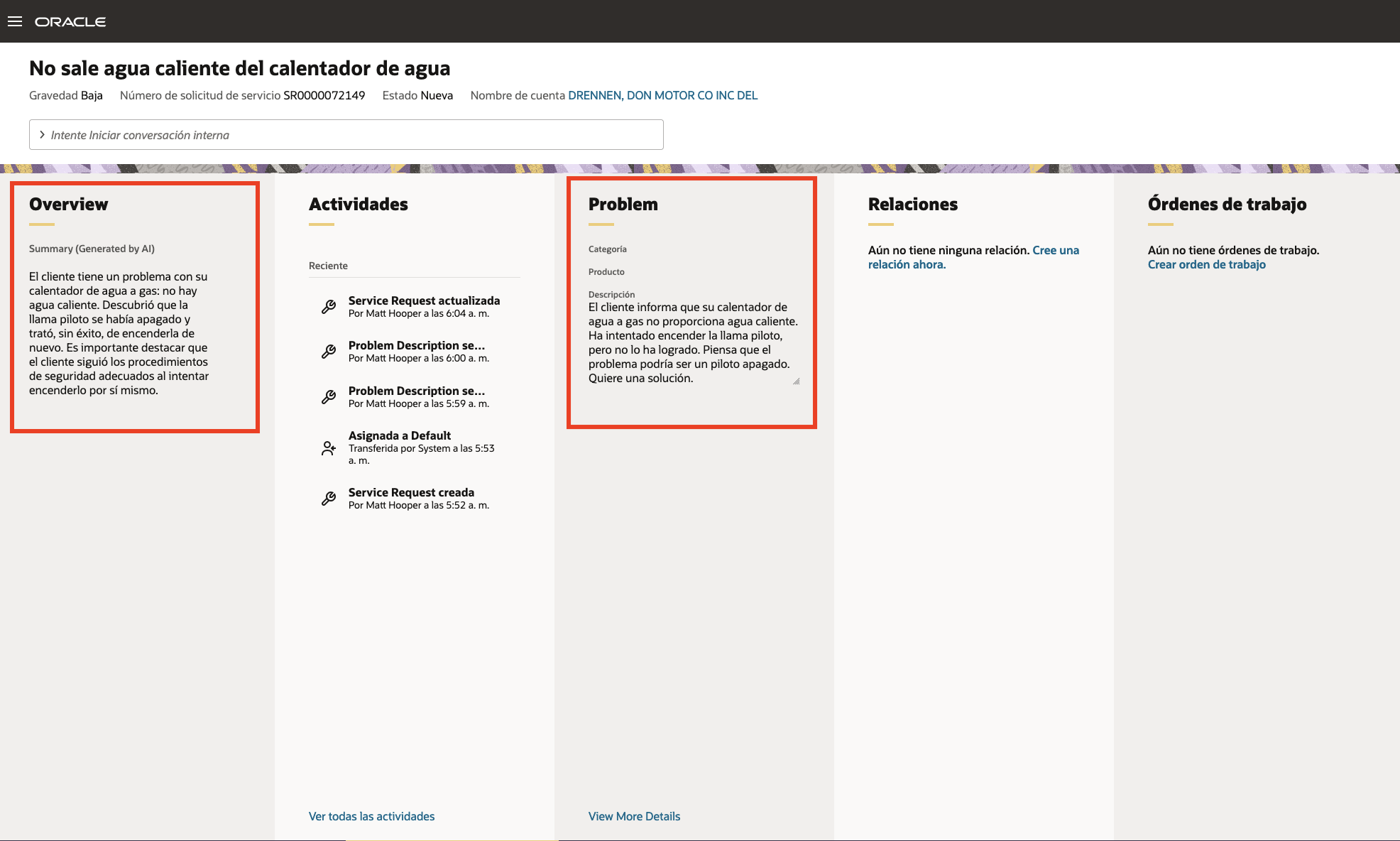Open account DRENNEN, DON MOTOR CO INC DEL
The image size is (1400, 841).
662,94
